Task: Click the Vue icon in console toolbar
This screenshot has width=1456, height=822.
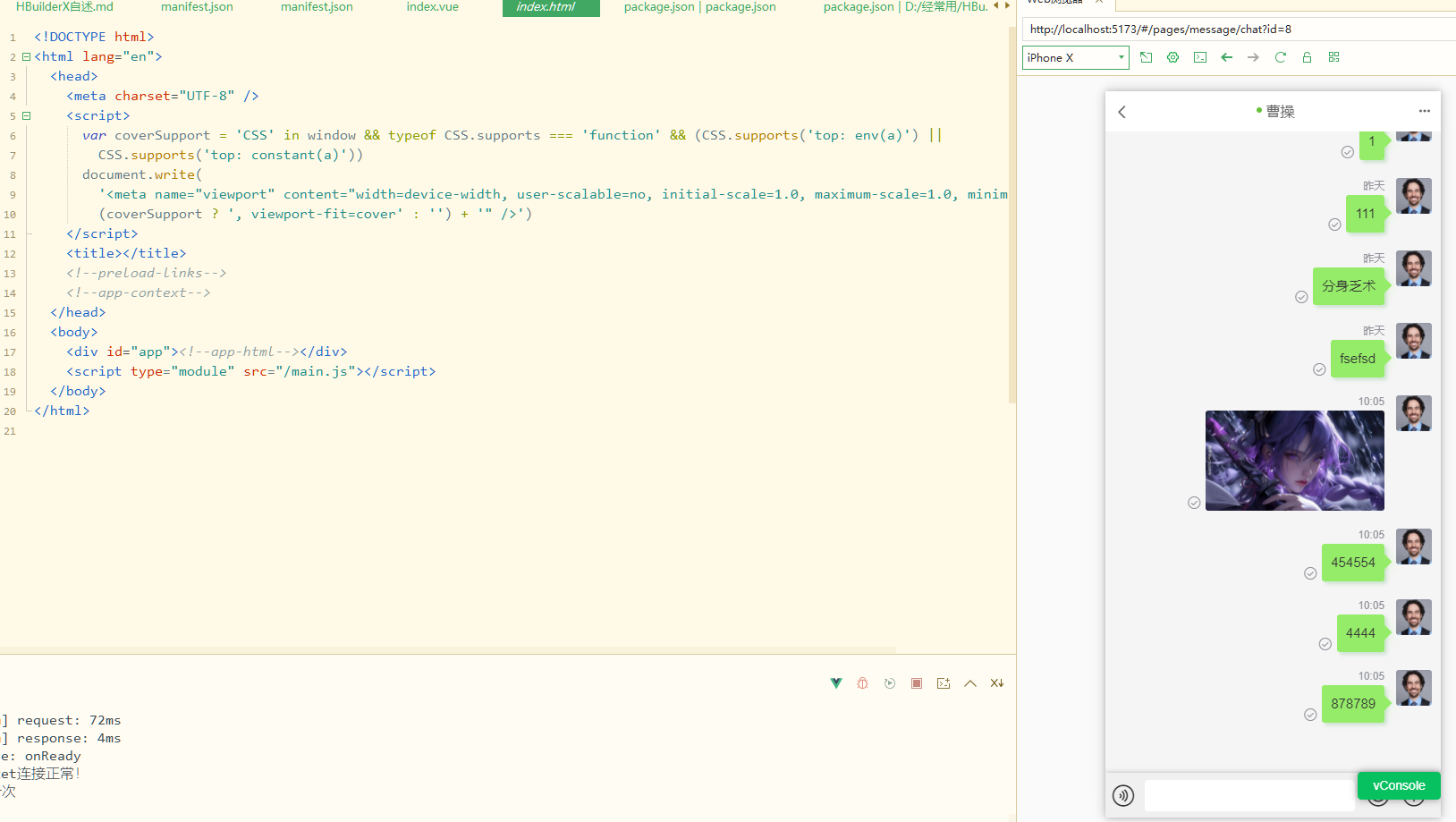Action: 836,683
